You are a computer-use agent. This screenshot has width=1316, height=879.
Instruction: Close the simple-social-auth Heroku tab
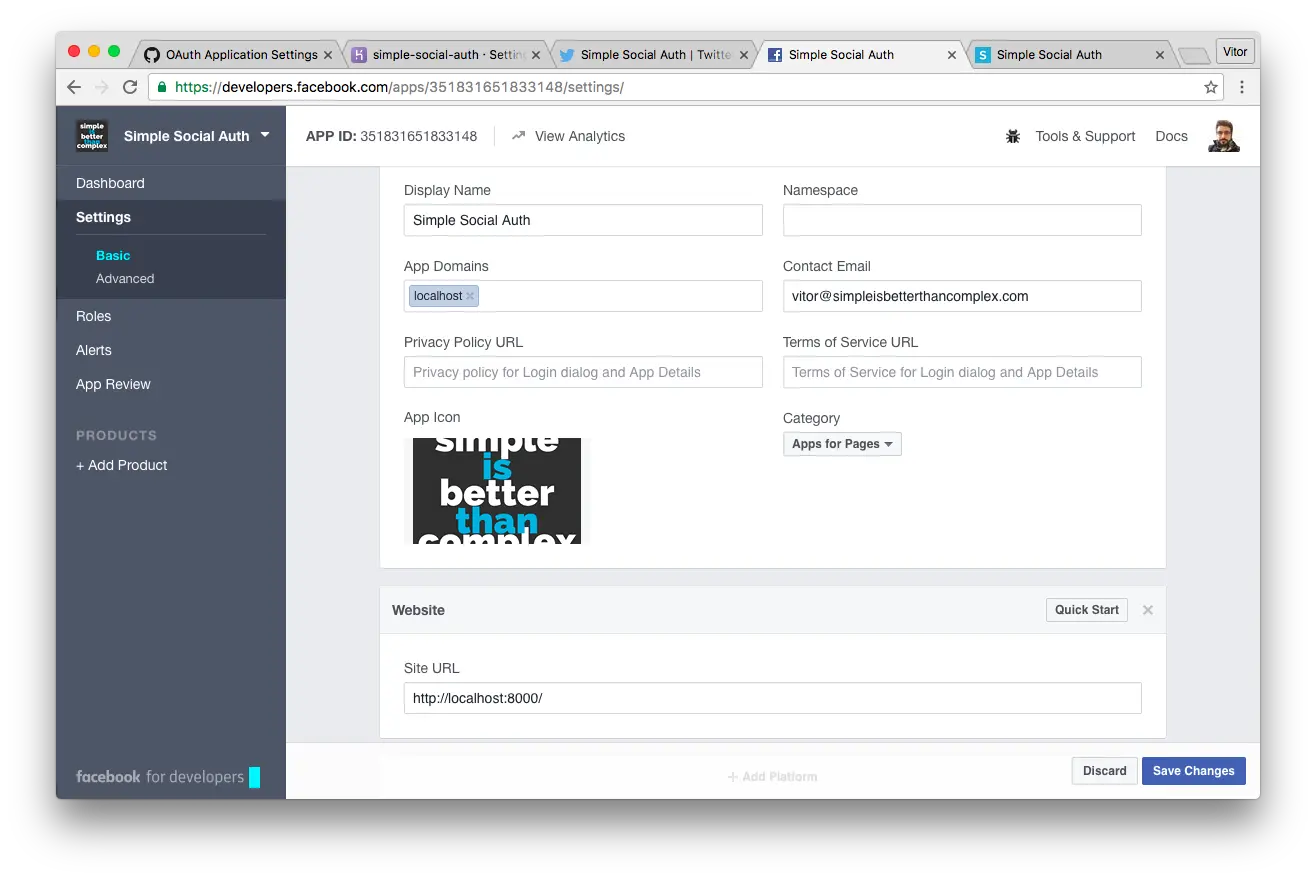coord(536,55)
